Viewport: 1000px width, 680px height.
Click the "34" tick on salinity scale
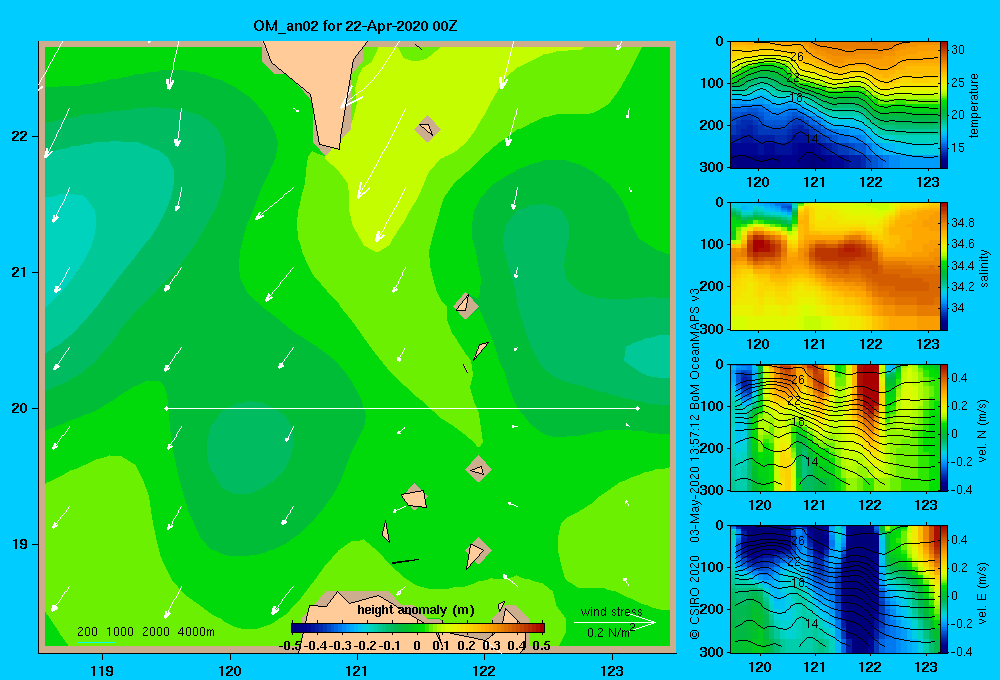958,308
